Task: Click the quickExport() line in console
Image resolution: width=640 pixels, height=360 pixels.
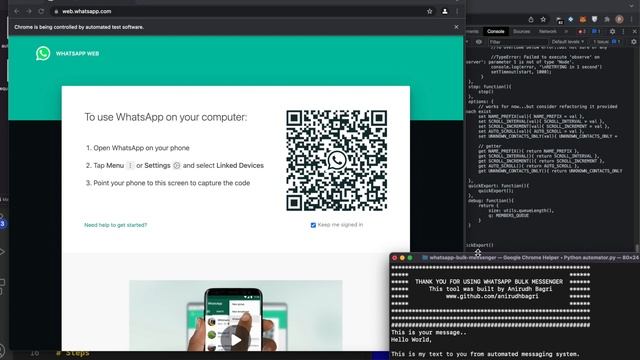Action: 480,245
